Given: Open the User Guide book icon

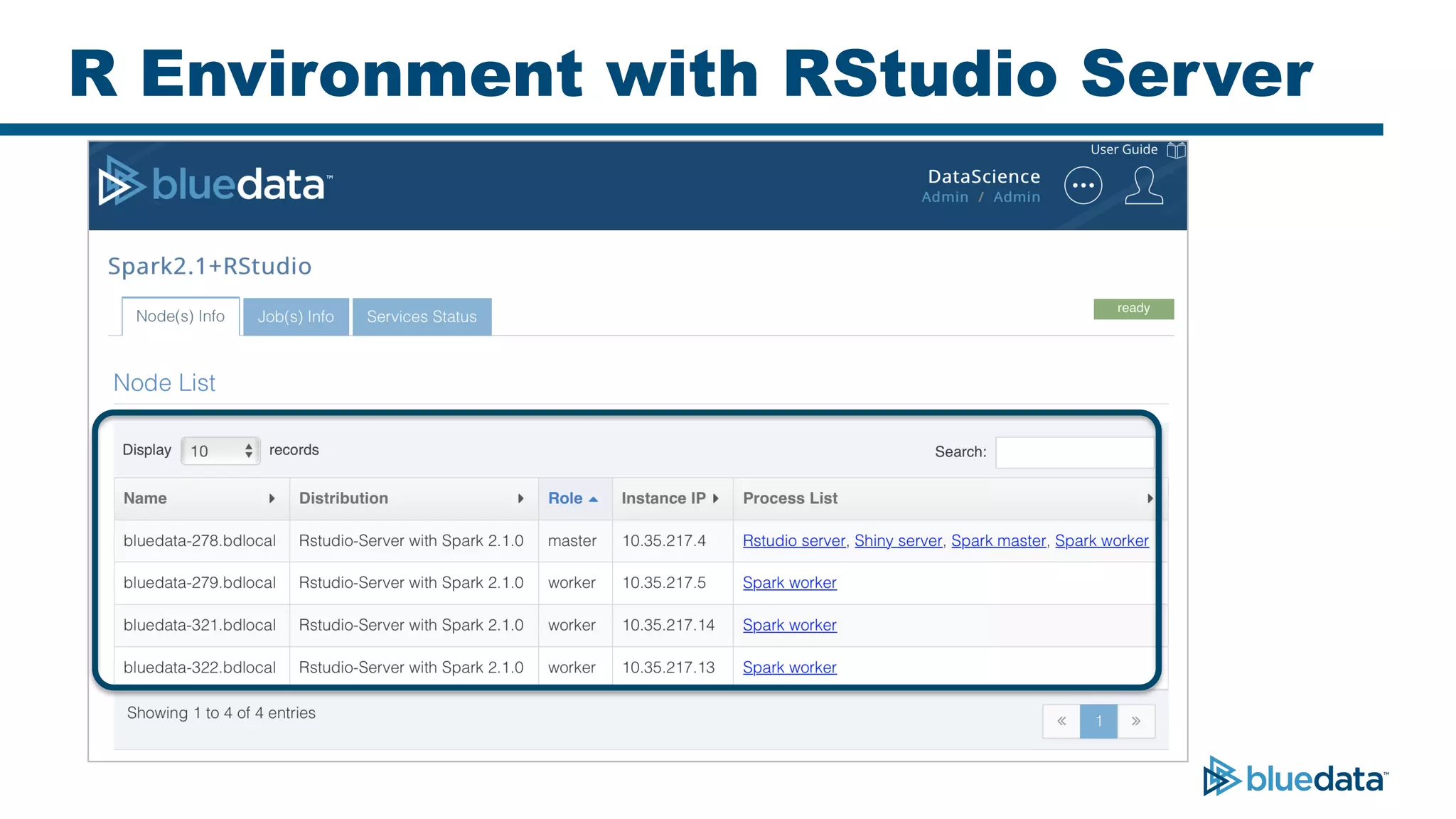Looking at the screenshot, I should click(x=1176, y=150).
